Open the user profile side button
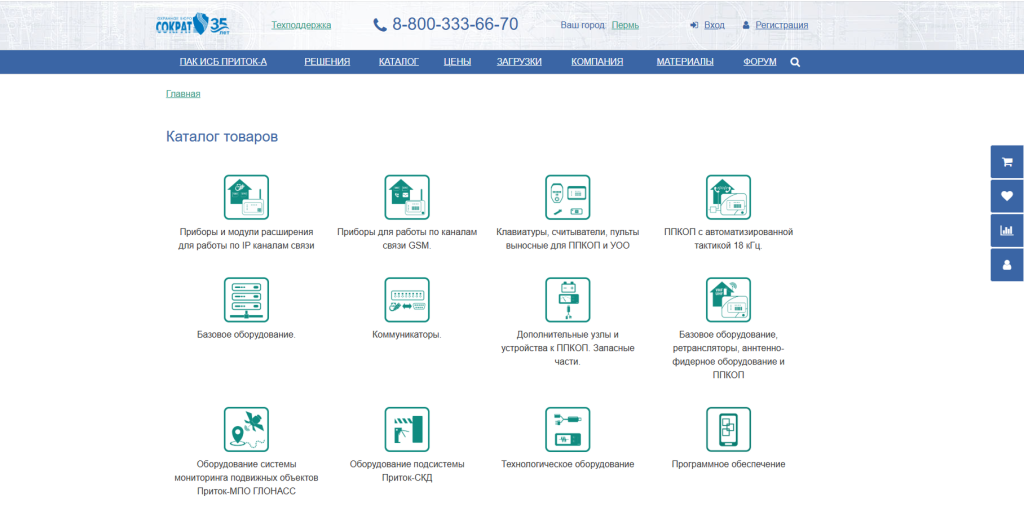The height and width of the screenshot is (514, 1024). 1007,265
